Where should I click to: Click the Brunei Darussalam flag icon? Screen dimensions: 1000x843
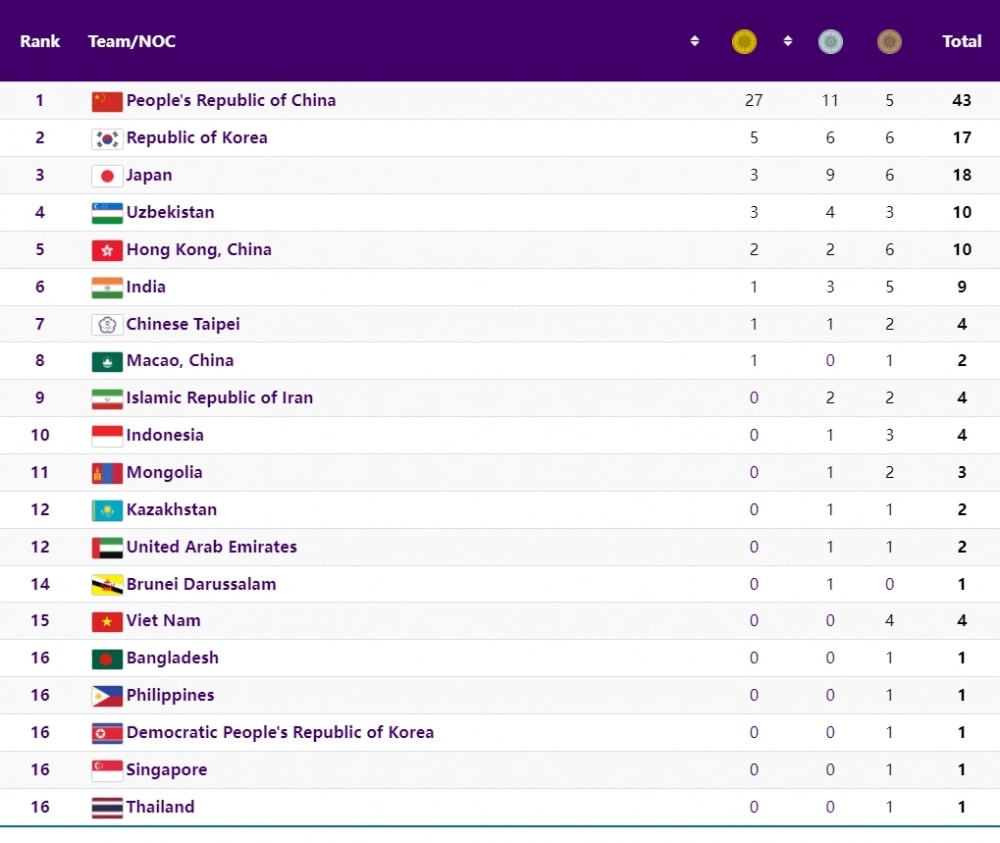107,585
